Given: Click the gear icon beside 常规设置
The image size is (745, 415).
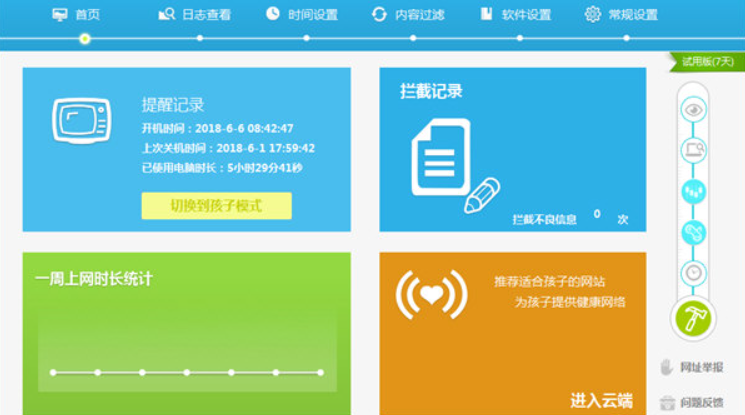Looking at the screenshot, I should tap(592, 14).
